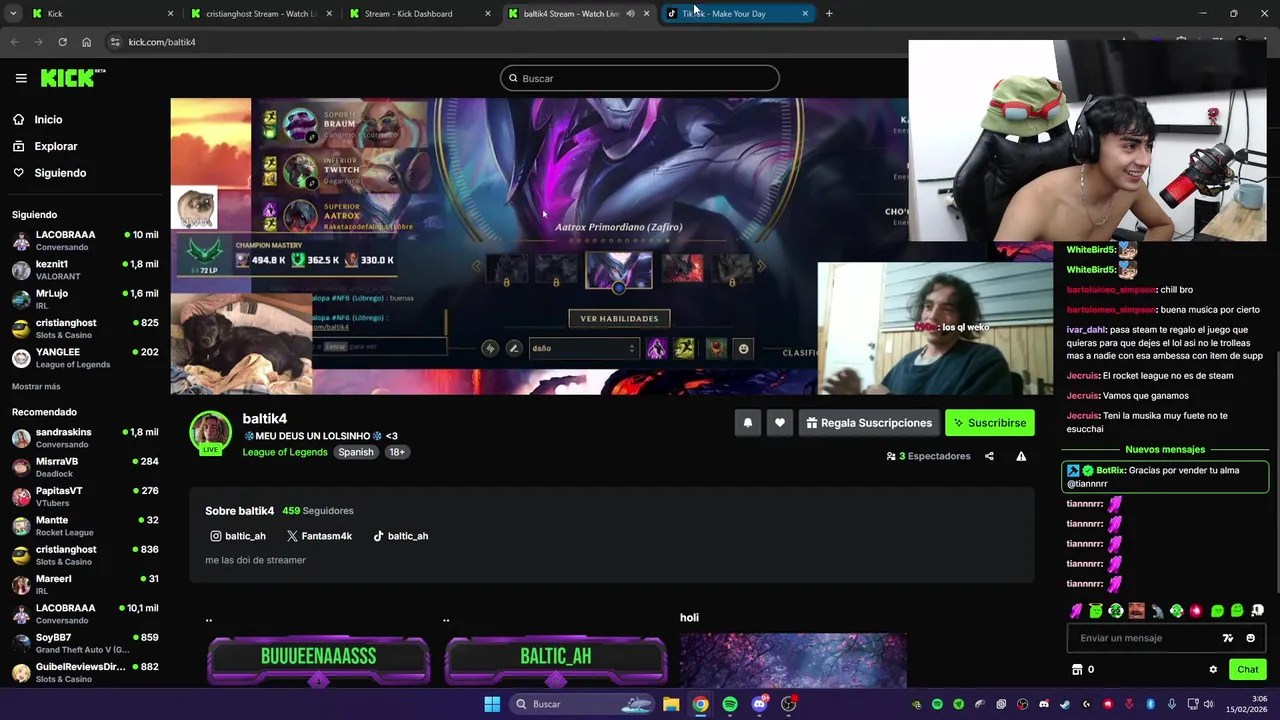Open Spotify from taskbar
This screenshot has height=720, width=1280.
point(730,704)
